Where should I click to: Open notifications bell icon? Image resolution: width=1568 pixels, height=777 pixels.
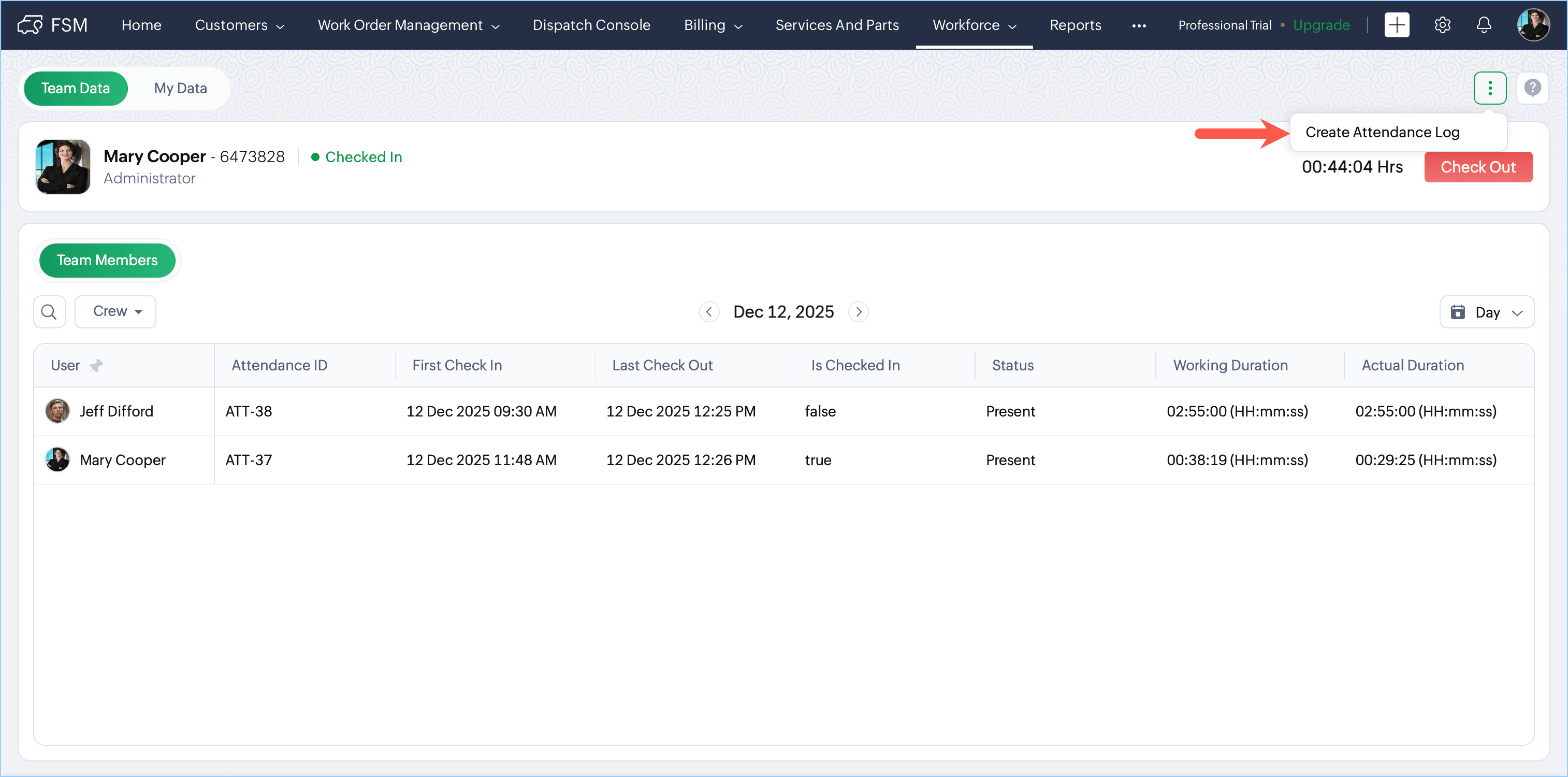click(1484, 25)
